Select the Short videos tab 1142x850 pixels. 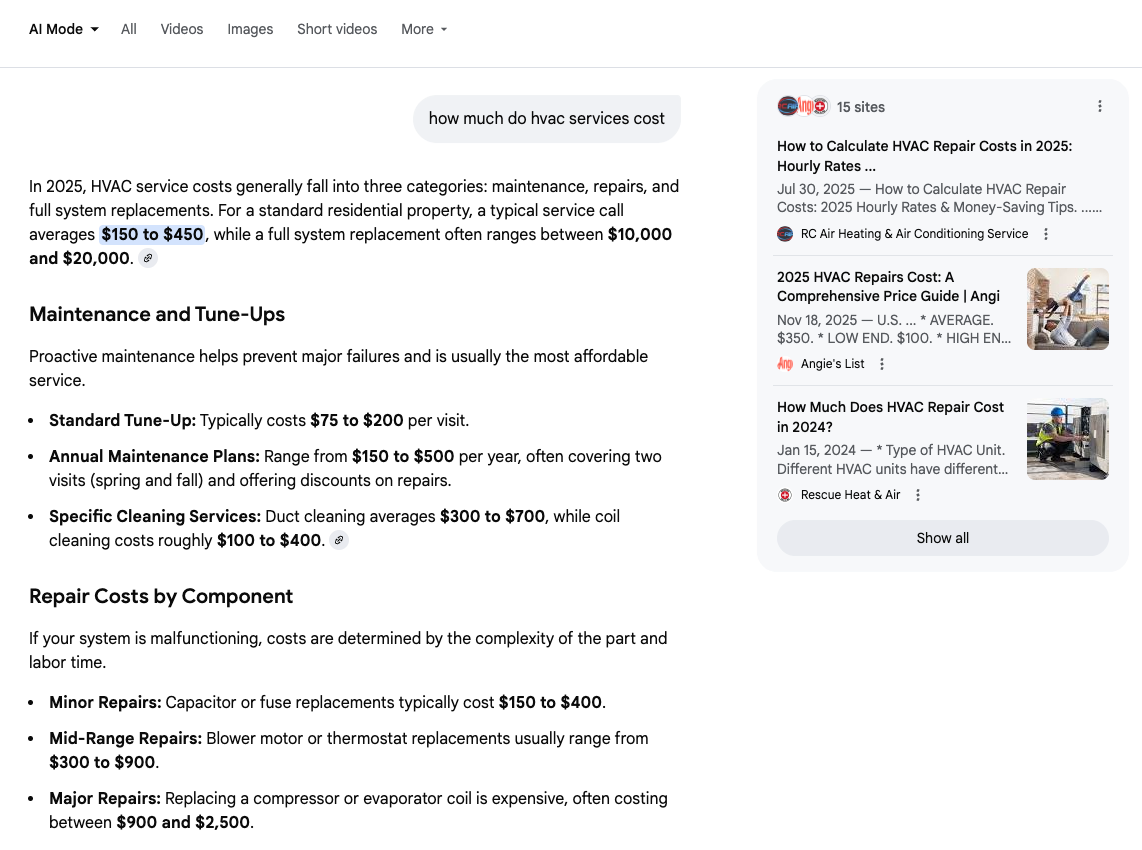pyautogui.click(x=337, y=29)
